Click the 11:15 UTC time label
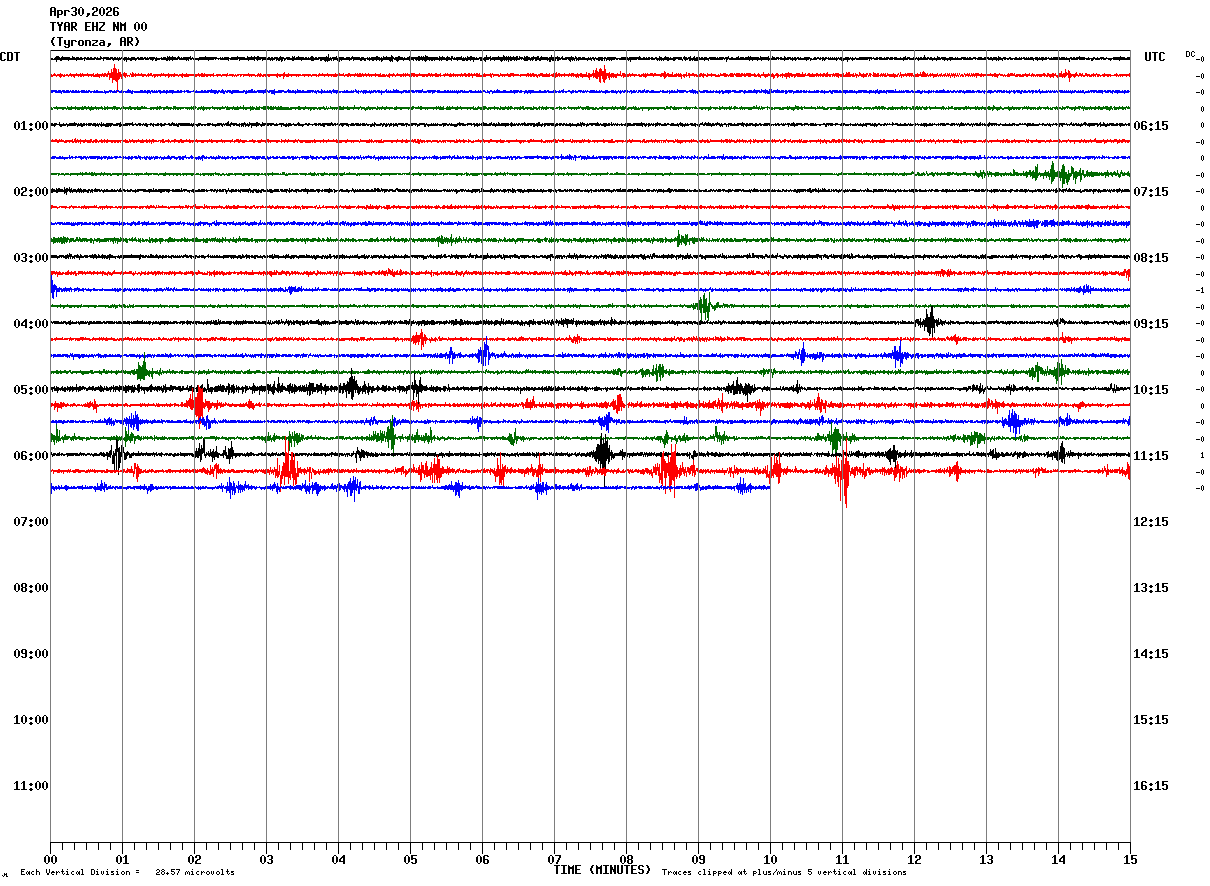 1152,456
